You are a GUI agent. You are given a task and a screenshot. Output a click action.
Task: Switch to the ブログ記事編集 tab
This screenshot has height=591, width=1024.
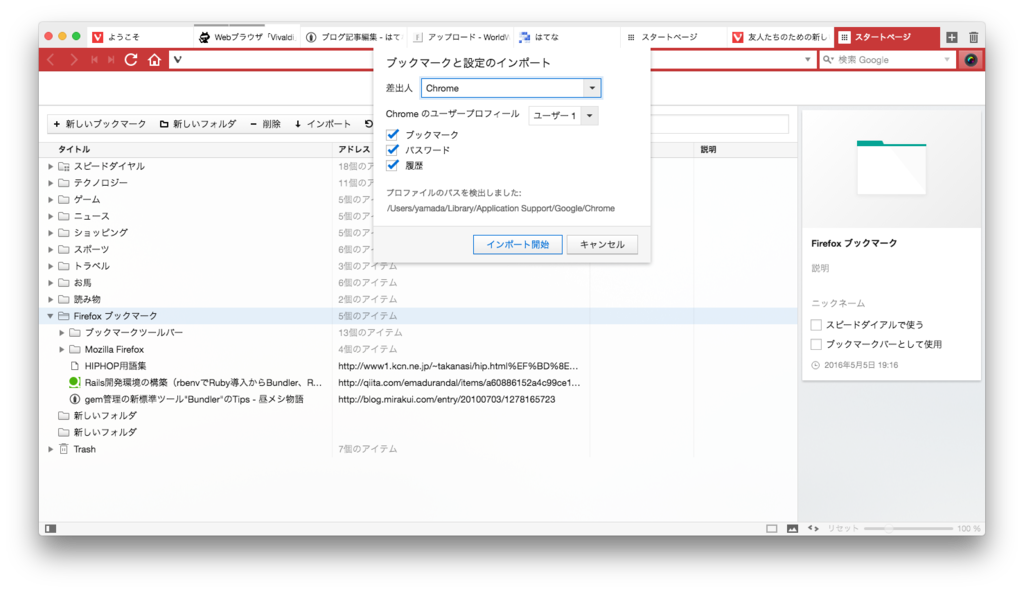click(354, 37)
